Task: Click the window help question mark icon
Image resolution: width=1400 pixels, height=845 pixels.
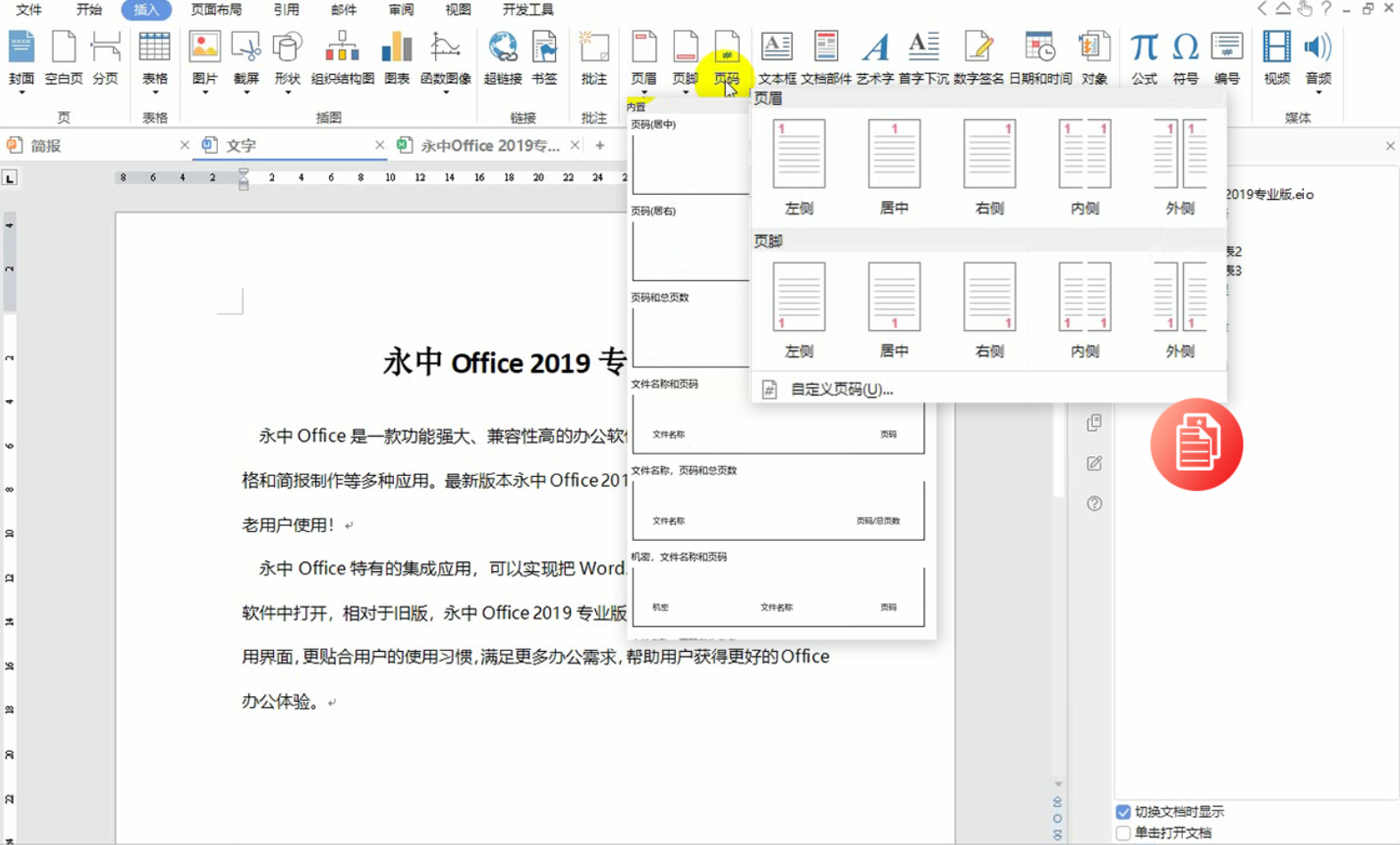Action: [1326, 9]
